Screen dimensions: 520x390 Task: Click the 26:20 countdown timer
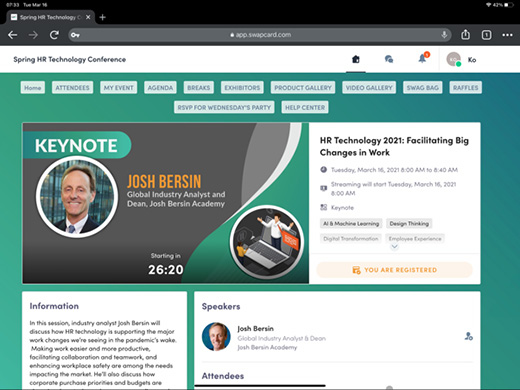point(166,270)
